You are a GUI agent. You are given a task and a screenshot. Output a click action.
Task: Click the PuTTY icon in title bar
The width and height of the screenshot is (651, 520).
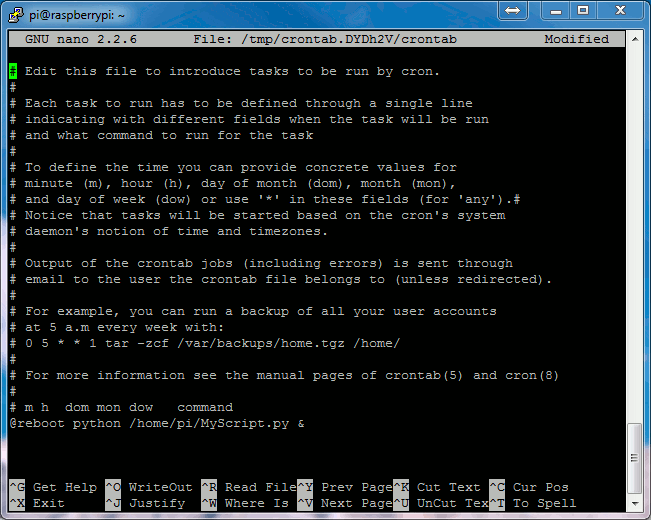coord(16,15)
